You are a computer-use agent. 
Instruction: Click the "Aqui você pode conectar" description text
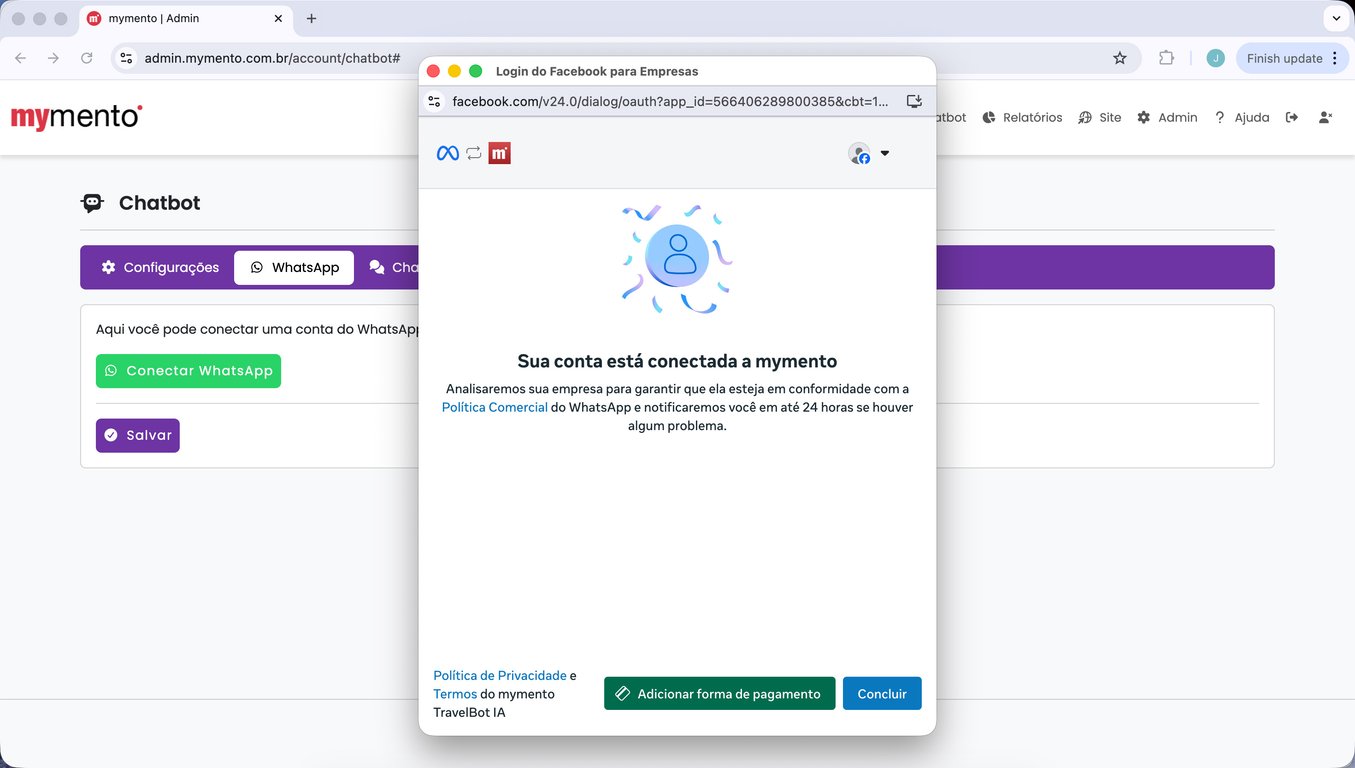tap(257, 329)
